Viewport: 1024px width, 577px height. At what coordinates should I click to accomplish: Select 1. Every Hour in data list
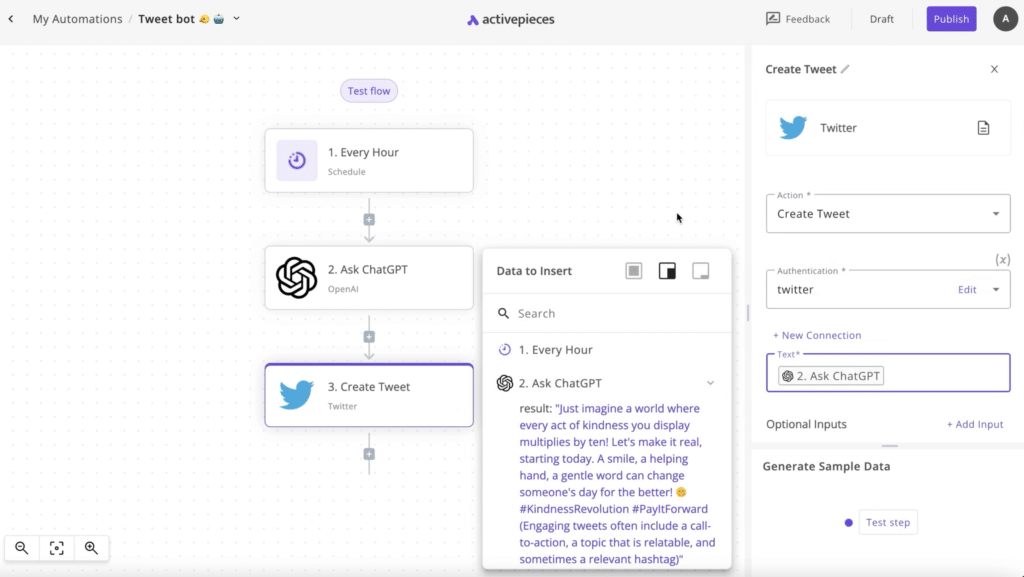point(555,350)
